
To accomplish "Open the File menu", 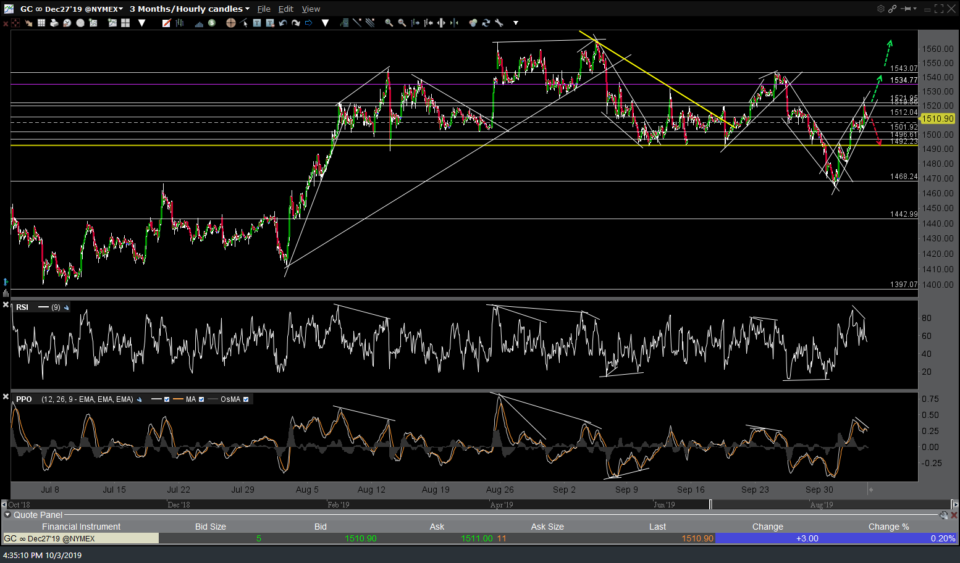I will 264,9.
